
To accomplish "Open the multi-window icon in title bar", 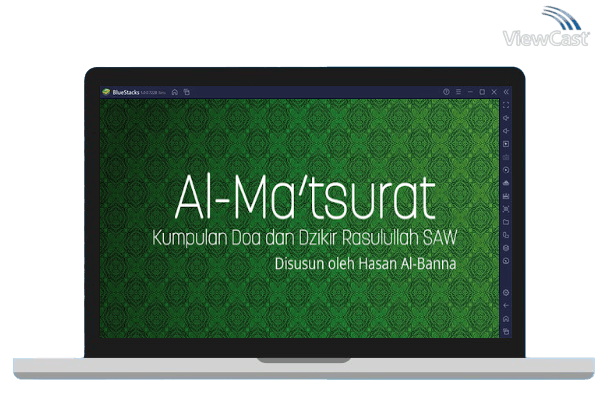I will coord(187,92).
